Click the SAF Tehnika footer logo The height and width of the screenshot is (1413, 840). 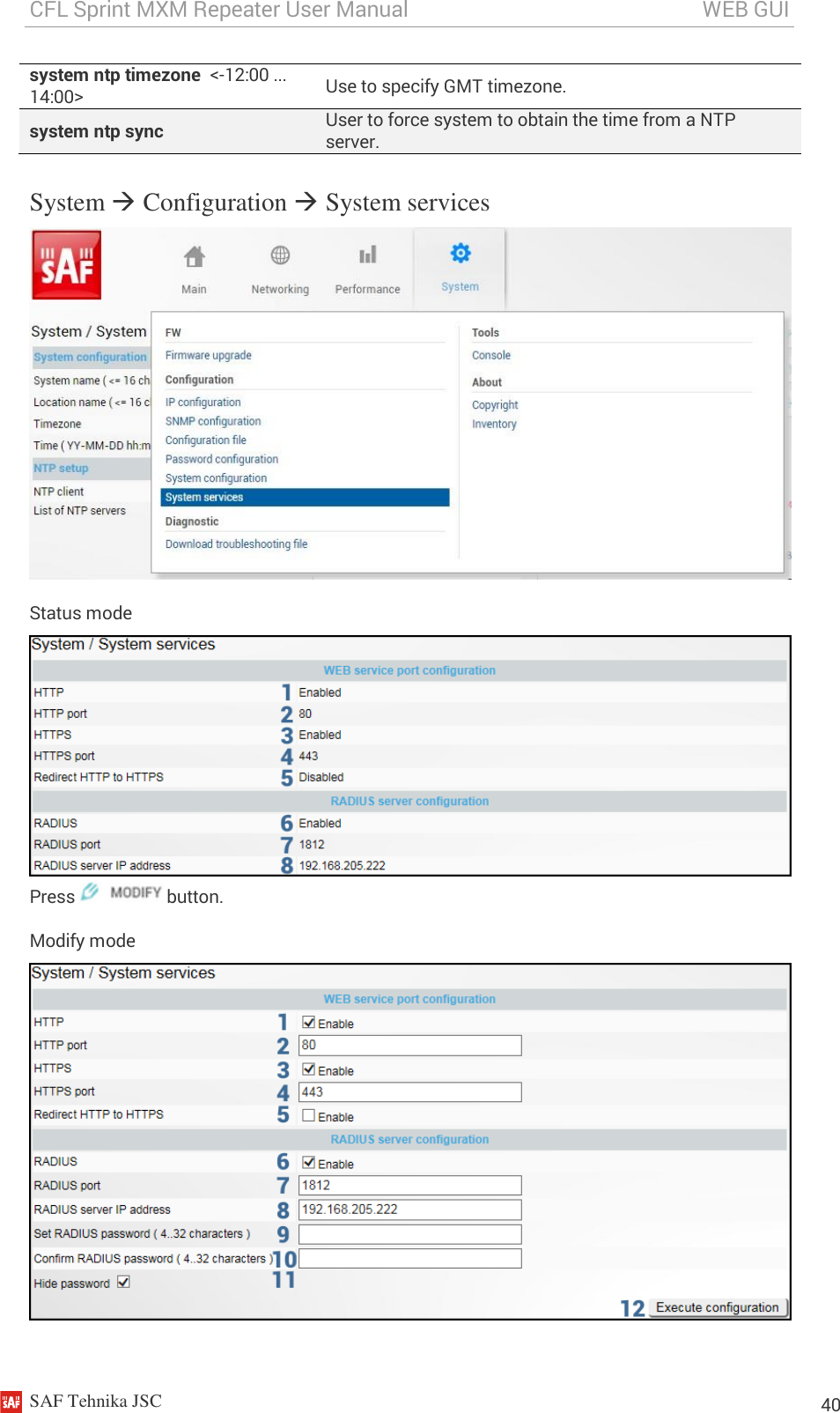11,1401
